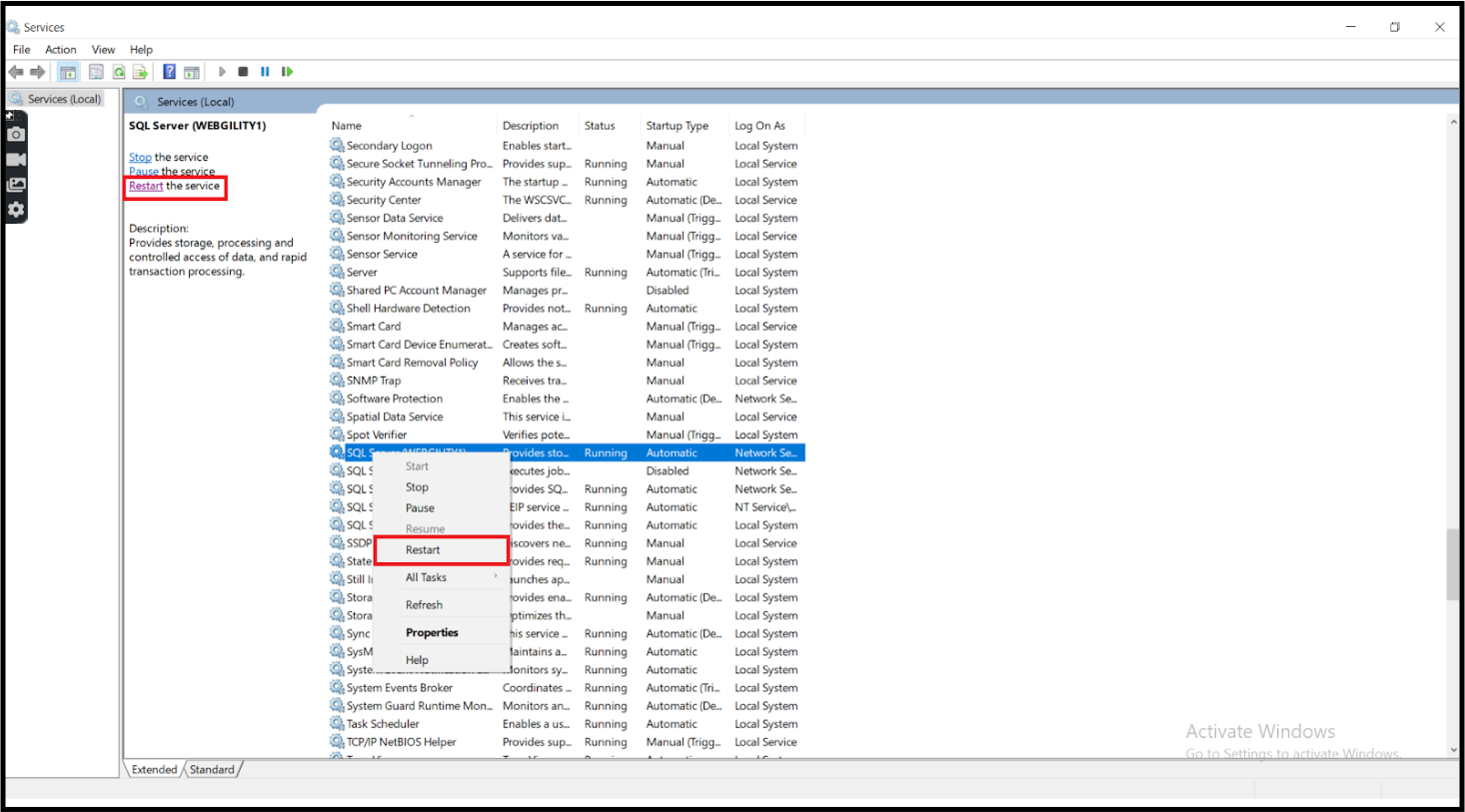Open the blue Help toolbar icon
The width and height of the screenshot is (1465, 812).
pyautogui.click(x=169, y=72)
